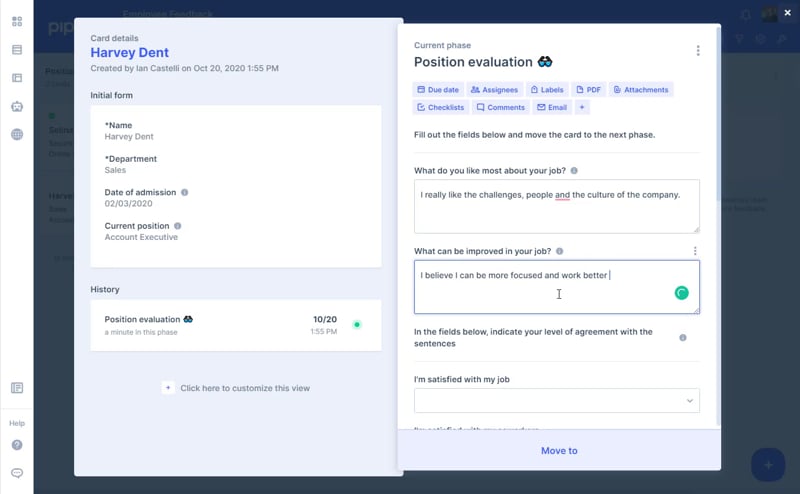Image resolution: width=800 pixels, height=494 pixels.
Task: Expand 'I'm satisfied with my job' dropdown
Action: (x=557, y=401)
